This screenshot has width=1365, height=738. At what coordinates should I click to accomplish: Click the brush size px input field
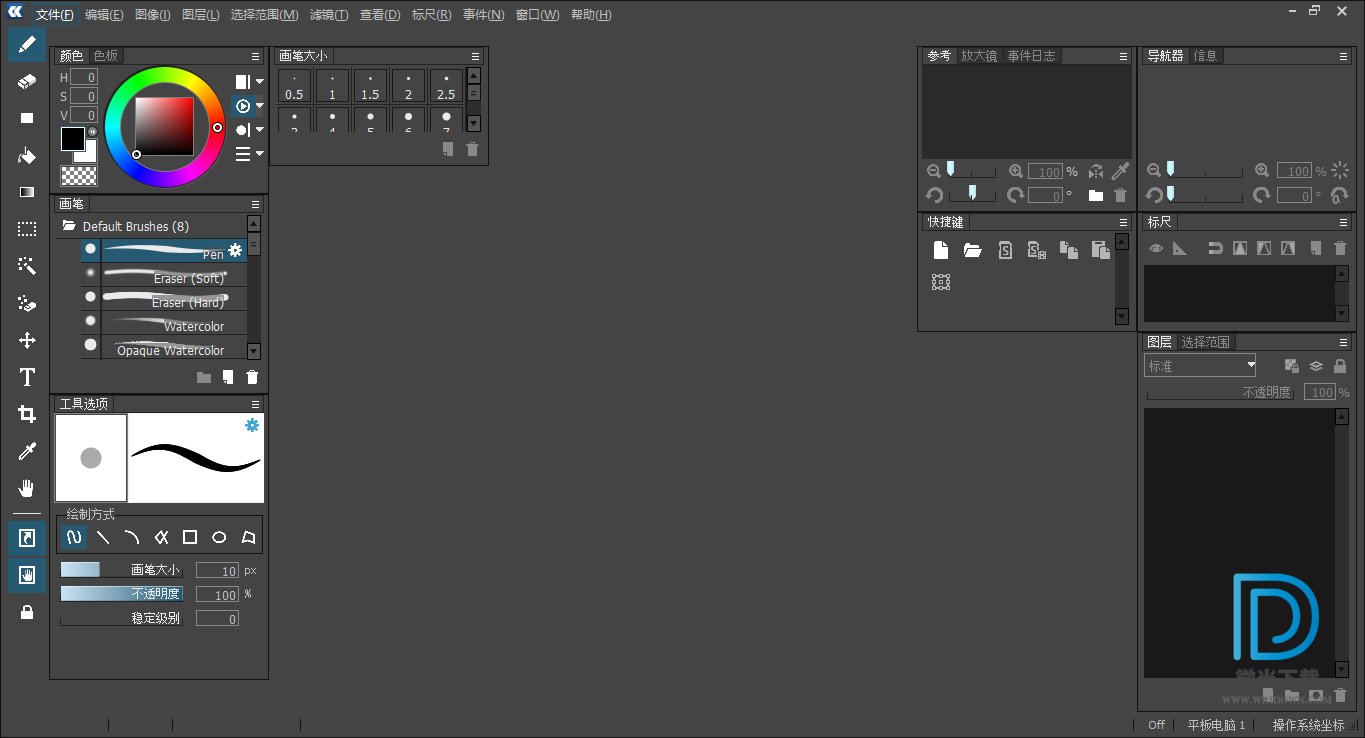(x=217, y=571)
